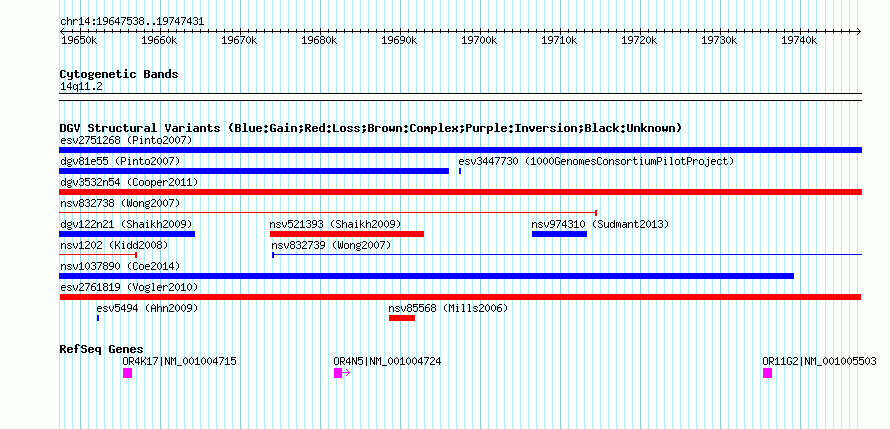The image size is (890, 429).
Task: Click the 19710k ruler tick label
Action: (559, 40)
